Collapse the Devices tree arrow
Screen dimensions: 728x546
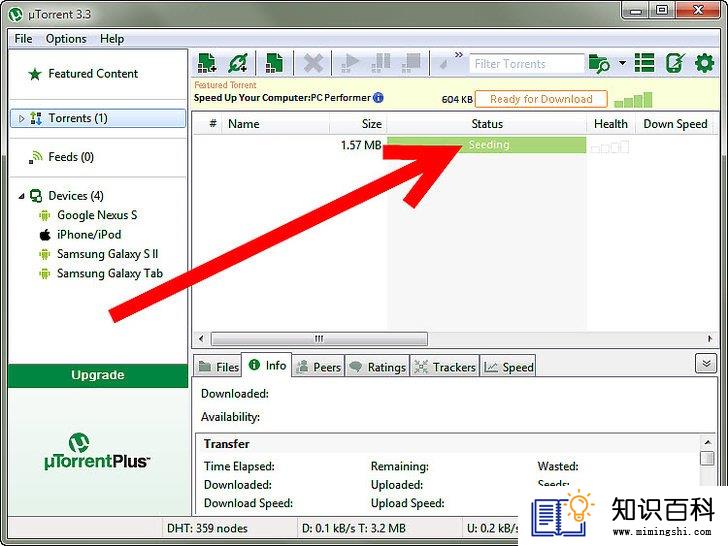pyautogui.click(x=21, y=196)
